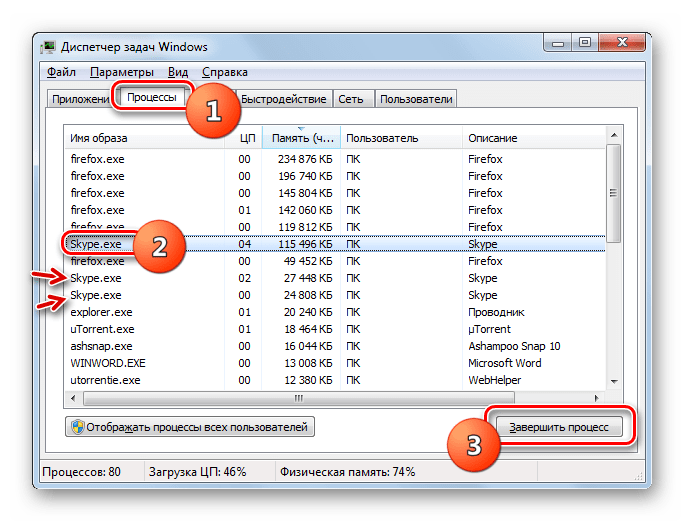Click Загрузка ЦП: 46% status entry
Image resolution: width=685 pixels, height=522 pixels.
197,472
